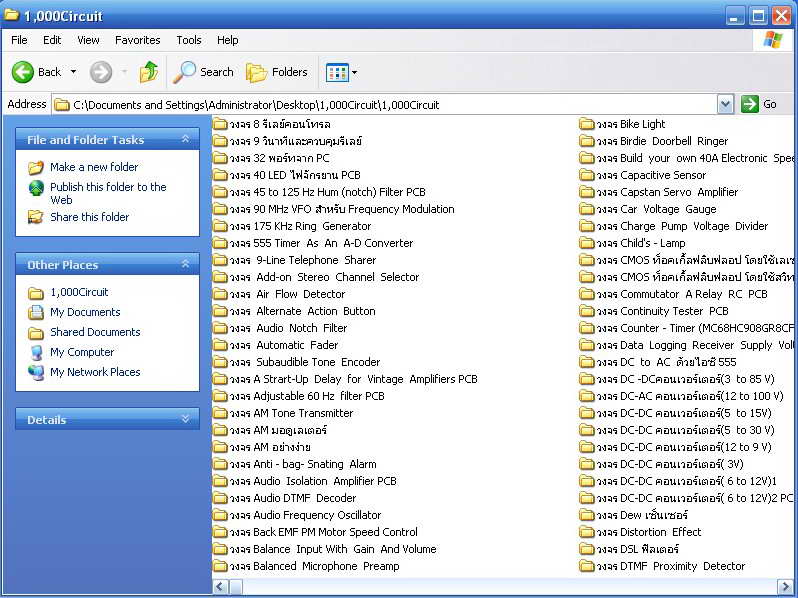Select folder icon for 555 Timer As An A-D Converter

click(220, 243)
